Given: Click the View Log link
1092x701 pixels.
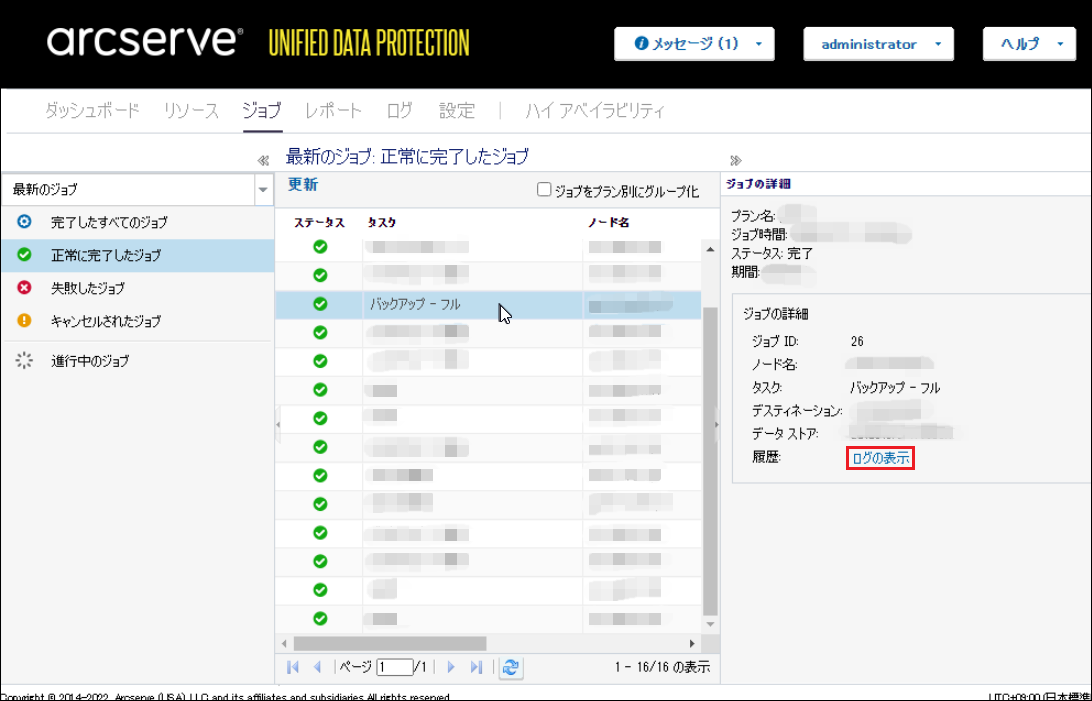Looking at the screenshot, I should point(880,458).
